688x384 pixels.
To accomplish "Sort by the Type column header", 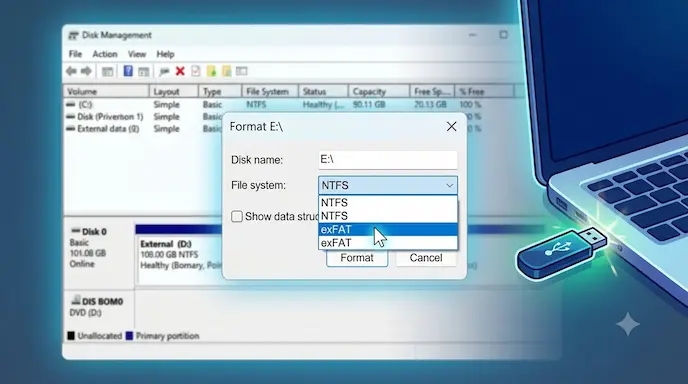I will (220, 91).
